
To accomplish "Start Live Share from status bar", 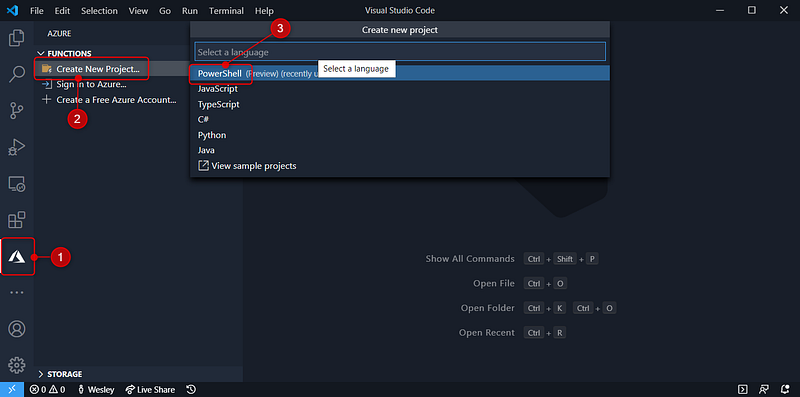I will 150,390.
